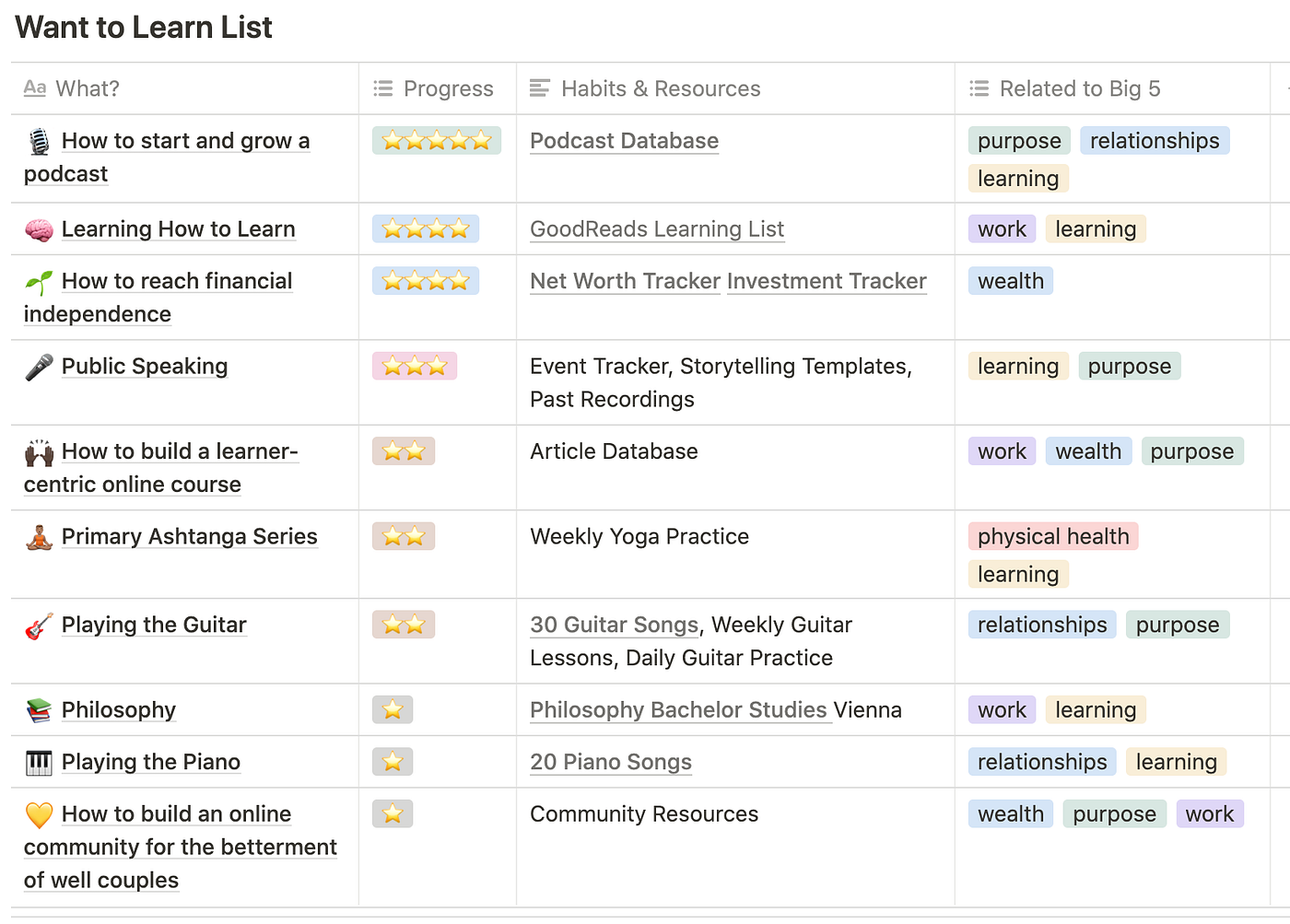
Task: Click the Want to Learn List title
Action: (x=143, y=27)
